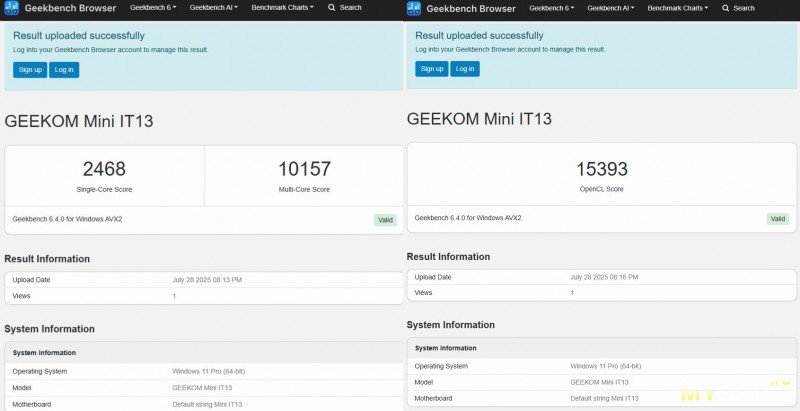
Task: Expand Benchmark Charts menu in left page
Action: tap(282, 8)
